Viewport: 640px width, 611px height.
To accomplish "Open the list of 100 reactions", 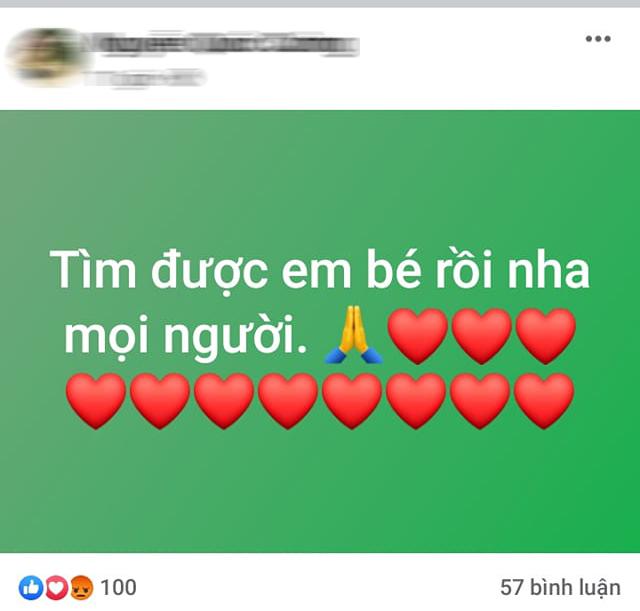I will pos(118,588).
